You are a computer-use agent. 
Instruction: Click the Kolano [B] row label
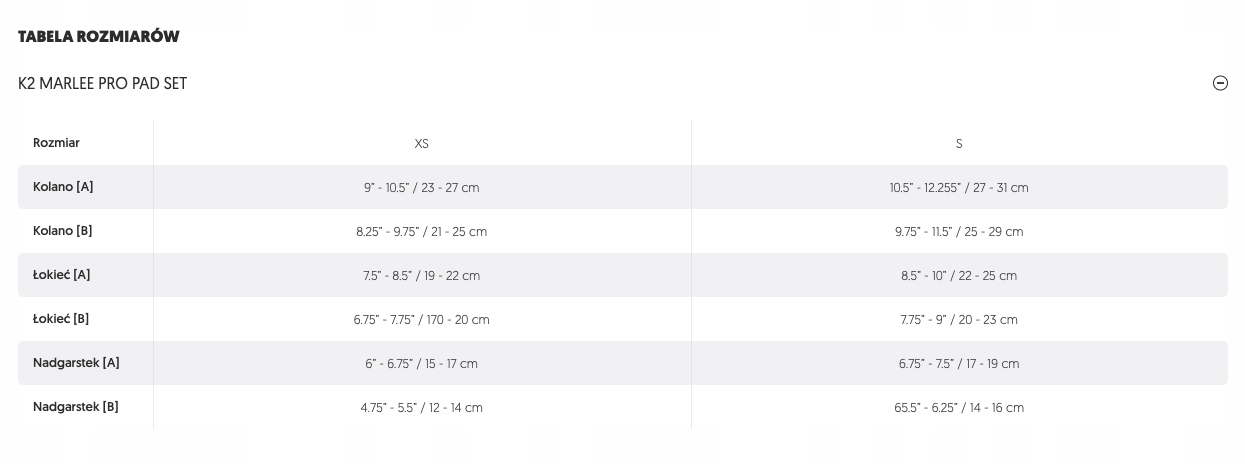63,231
